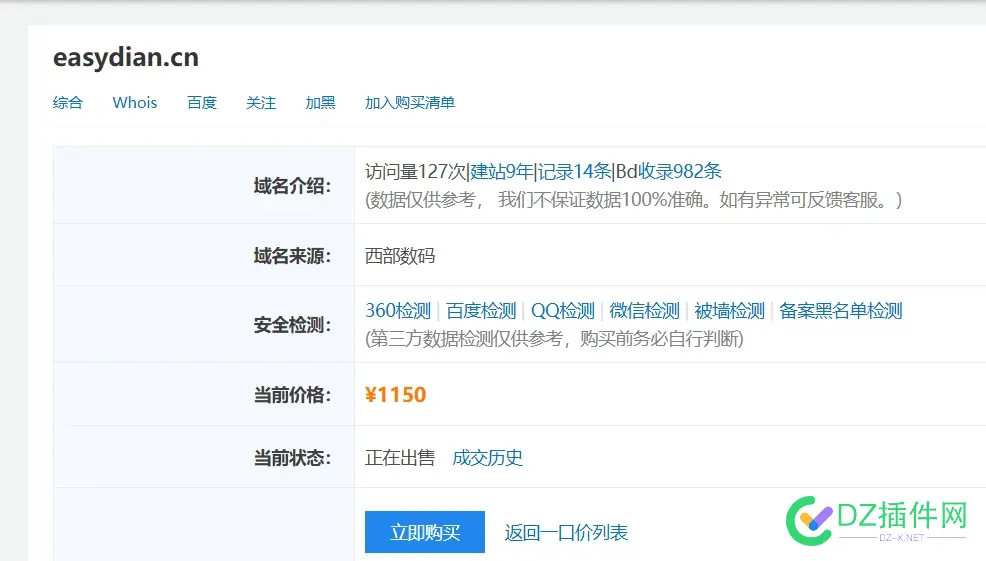986x561 pixels.
Task: Run the 微信检测 safety check
Action: click(x=645, y=311)
